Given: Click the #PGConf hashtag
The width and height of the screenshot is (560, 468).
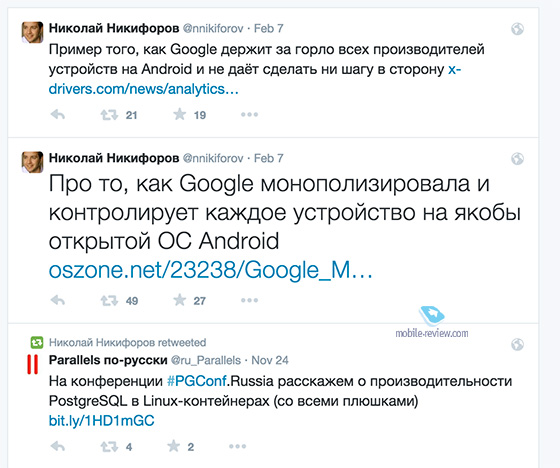Looking at the screenshot, I should click(197, 382).
